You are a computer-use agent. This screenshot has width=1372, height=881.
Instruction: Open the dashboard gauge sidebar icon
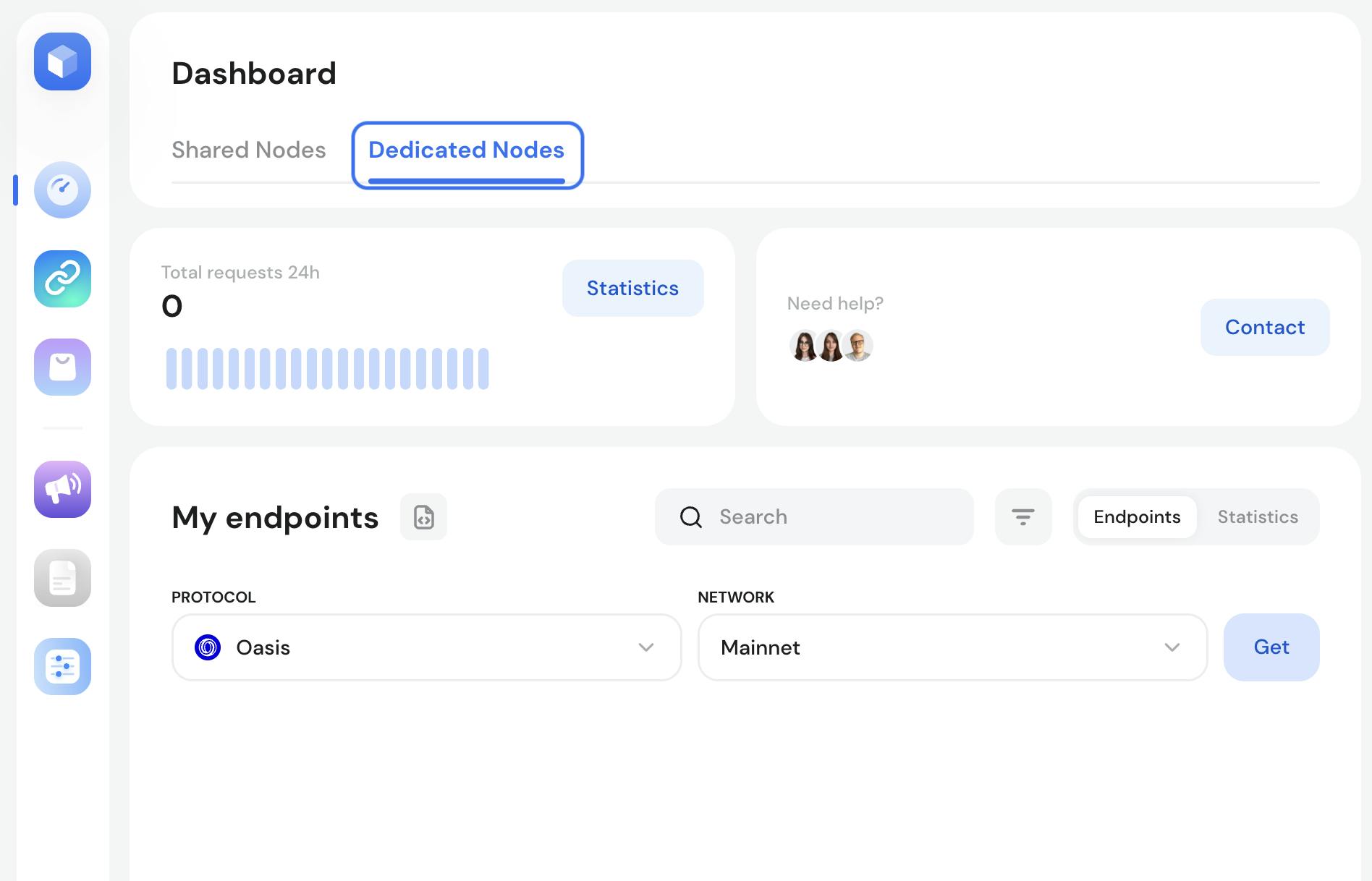[62, 190]
